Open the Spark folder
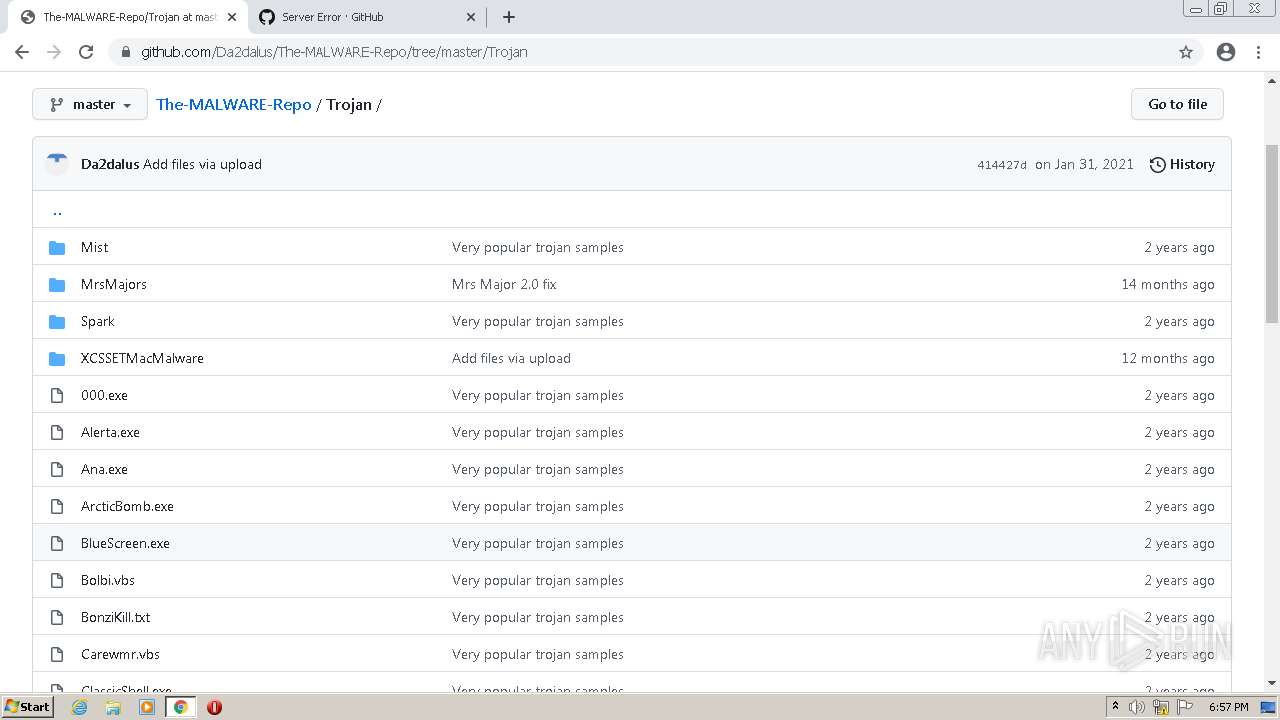Viewport: 1280px width, 720px height. (x=98, y=321)
